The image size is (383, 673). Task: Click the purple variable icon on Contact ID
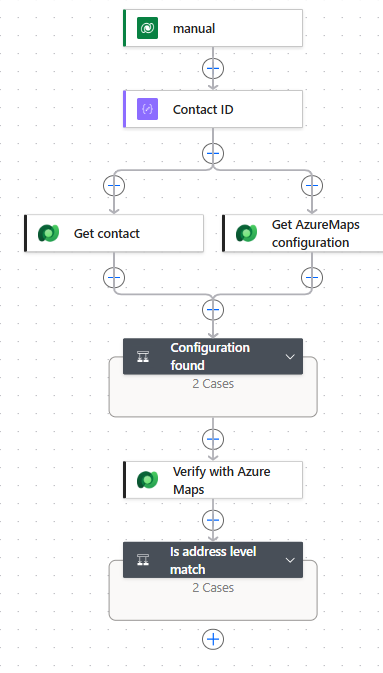coord(147,109)
